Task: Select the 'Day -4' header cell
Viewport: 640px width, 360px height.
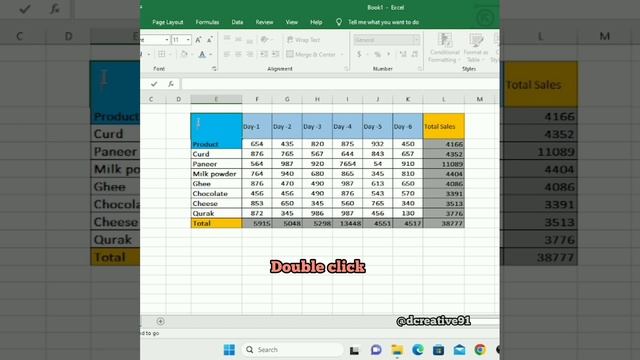Action: [x=347, y=127]
